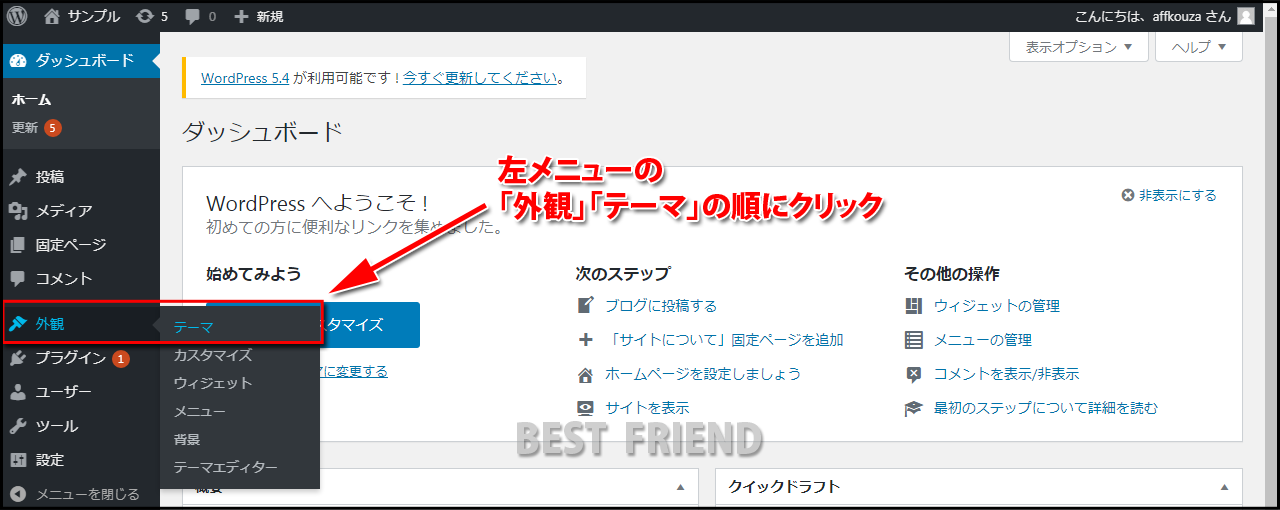
Task: Click the list icon beside メニューの管理
Action: 913,340
